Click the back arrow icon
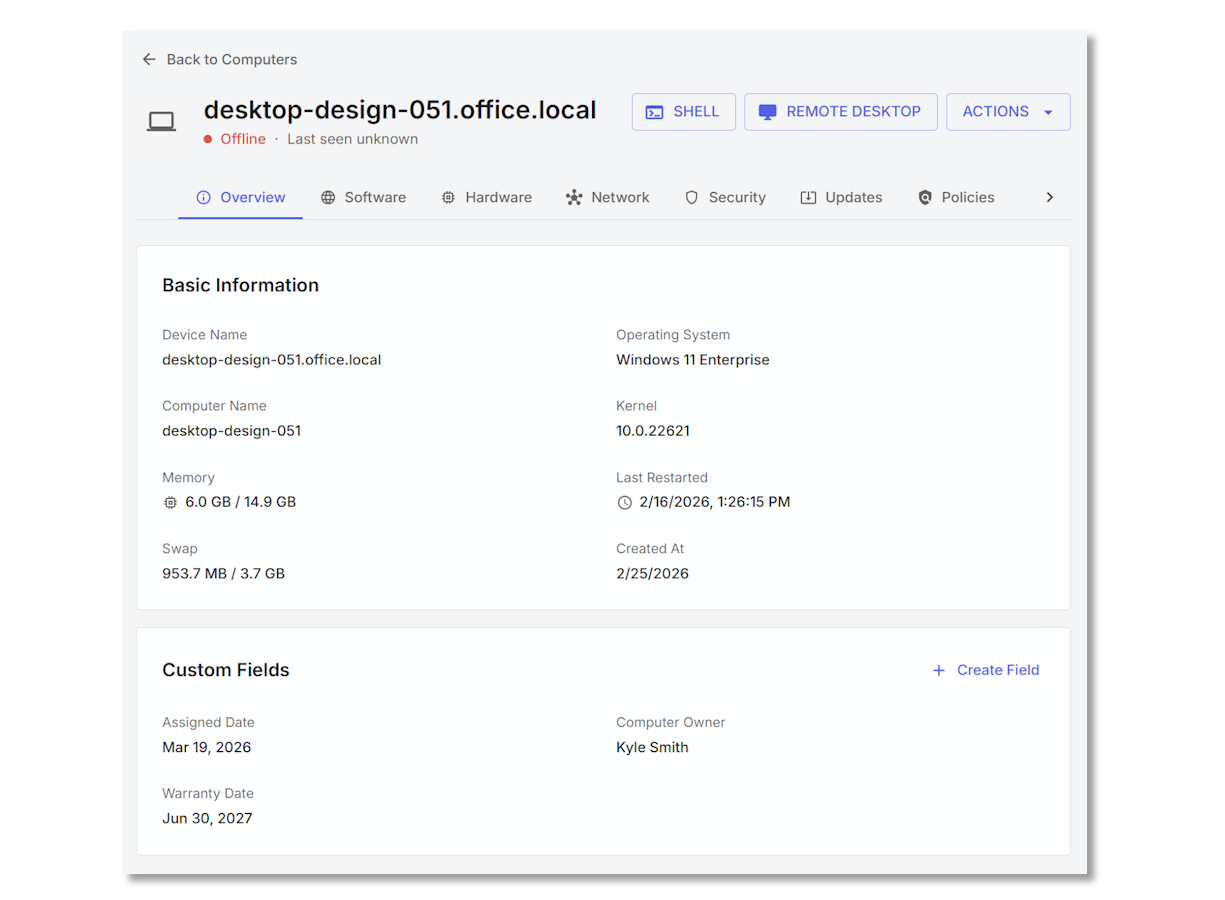The height and width of the screenshot is (900, 1225). click(149, 59)
